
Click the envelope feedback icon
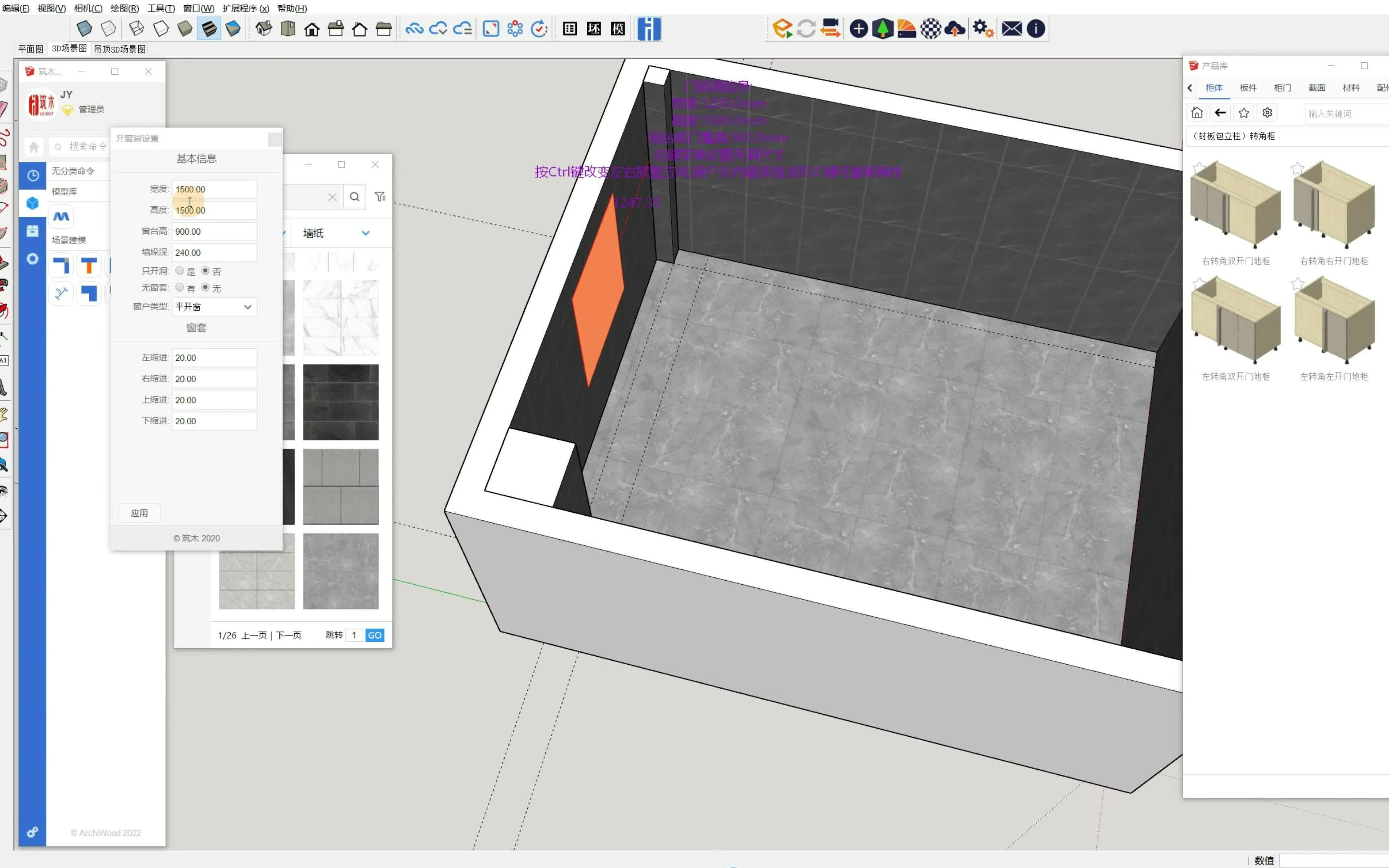tap(1011, 28)
